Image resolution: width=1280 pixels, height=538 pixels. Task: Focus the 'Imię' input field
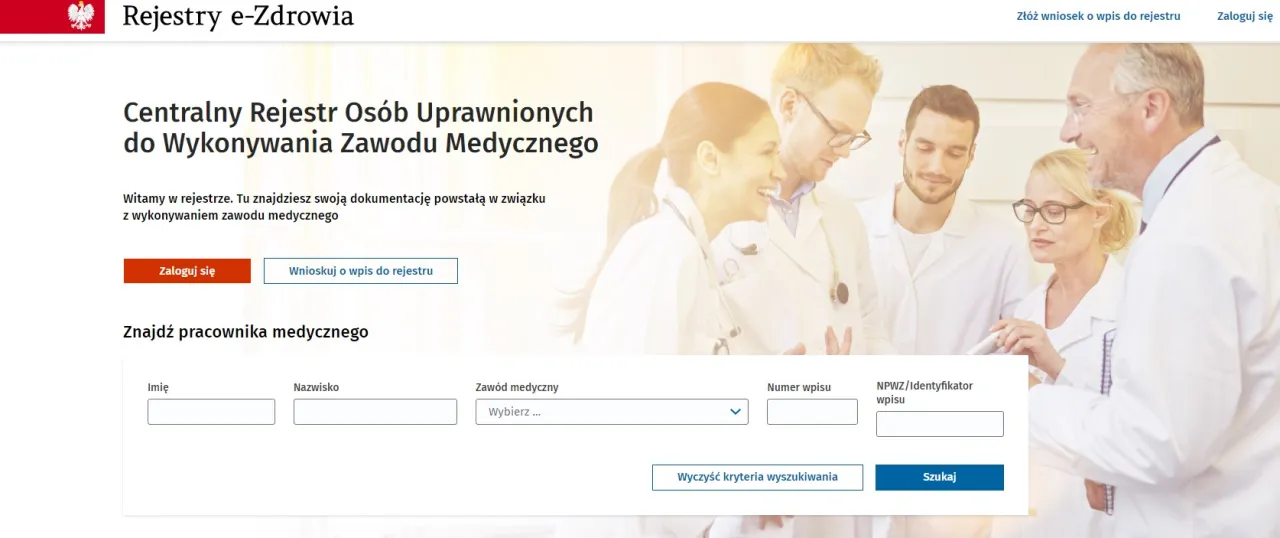tap(211, 412)
